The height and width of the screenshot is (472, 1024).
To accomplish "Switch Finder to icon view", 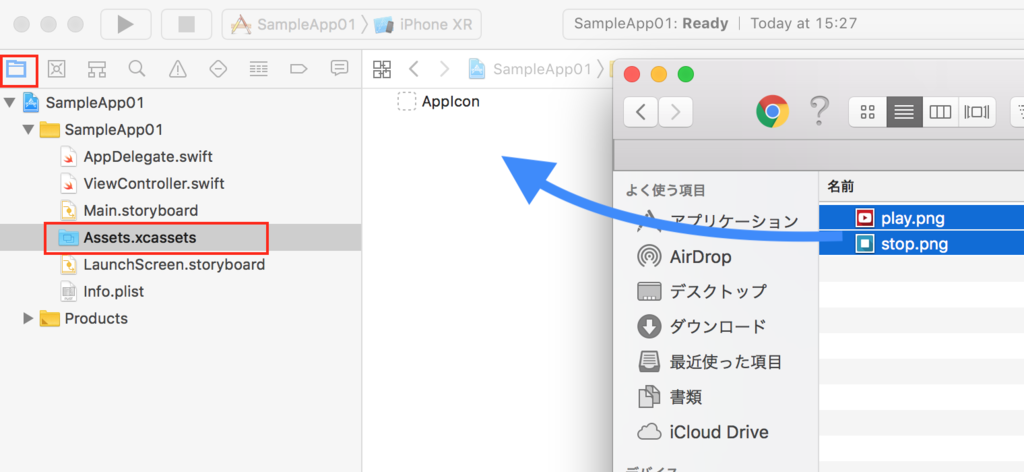I will point(867,112).
